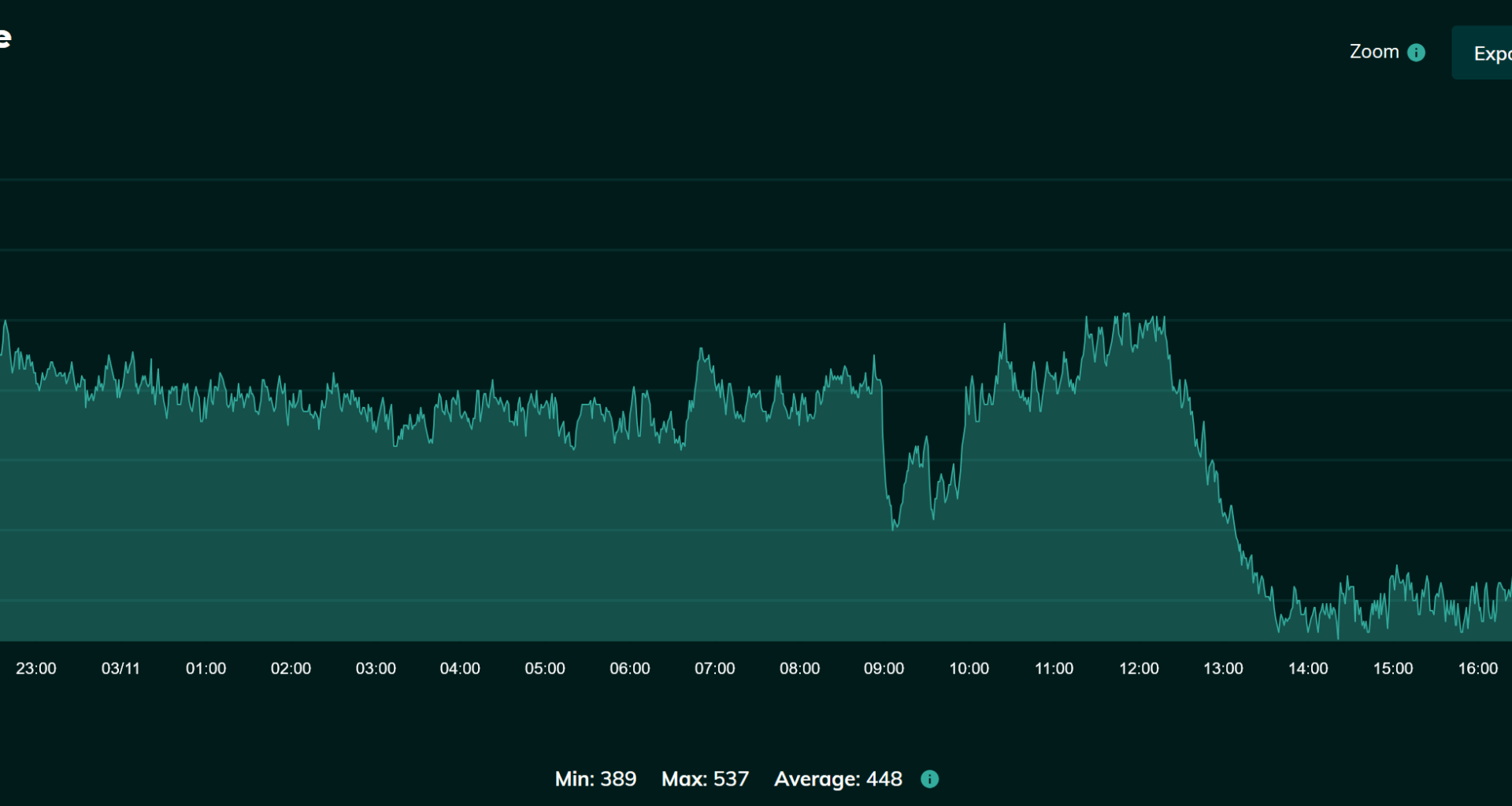Click the 03/11 date axis label
Viewport: 1512px width, 806px height.
120,668
